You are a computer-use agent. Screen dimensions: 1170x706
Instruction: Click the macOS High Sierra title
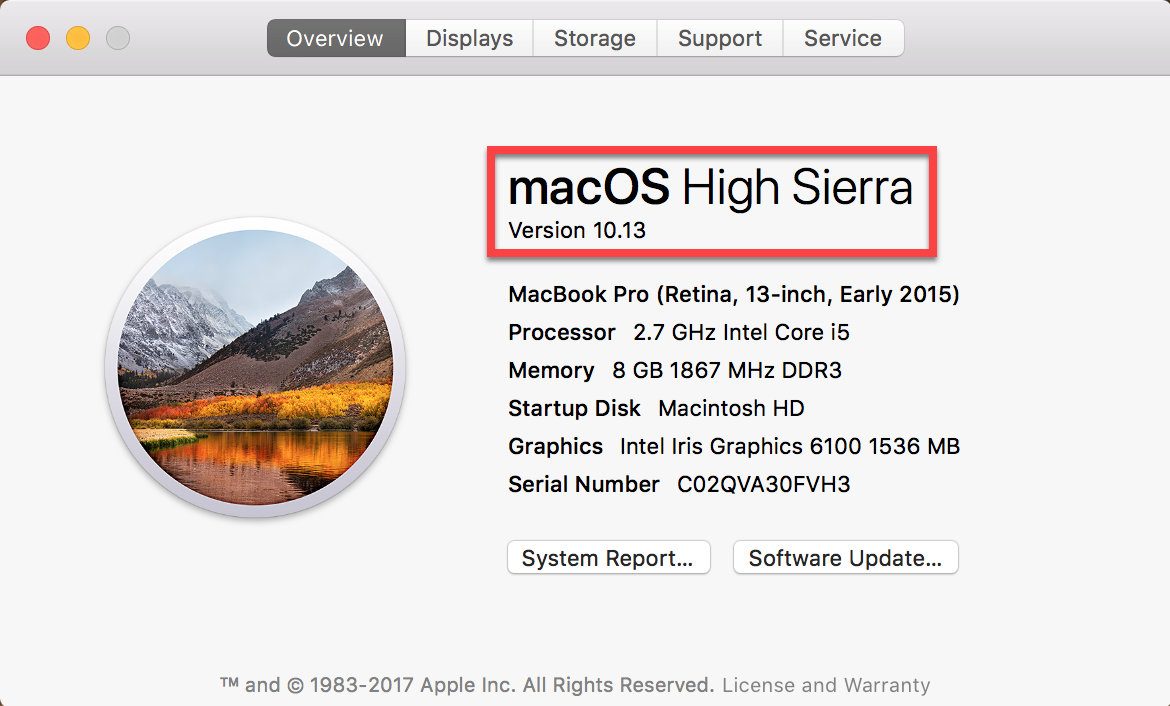pos(710,188)
